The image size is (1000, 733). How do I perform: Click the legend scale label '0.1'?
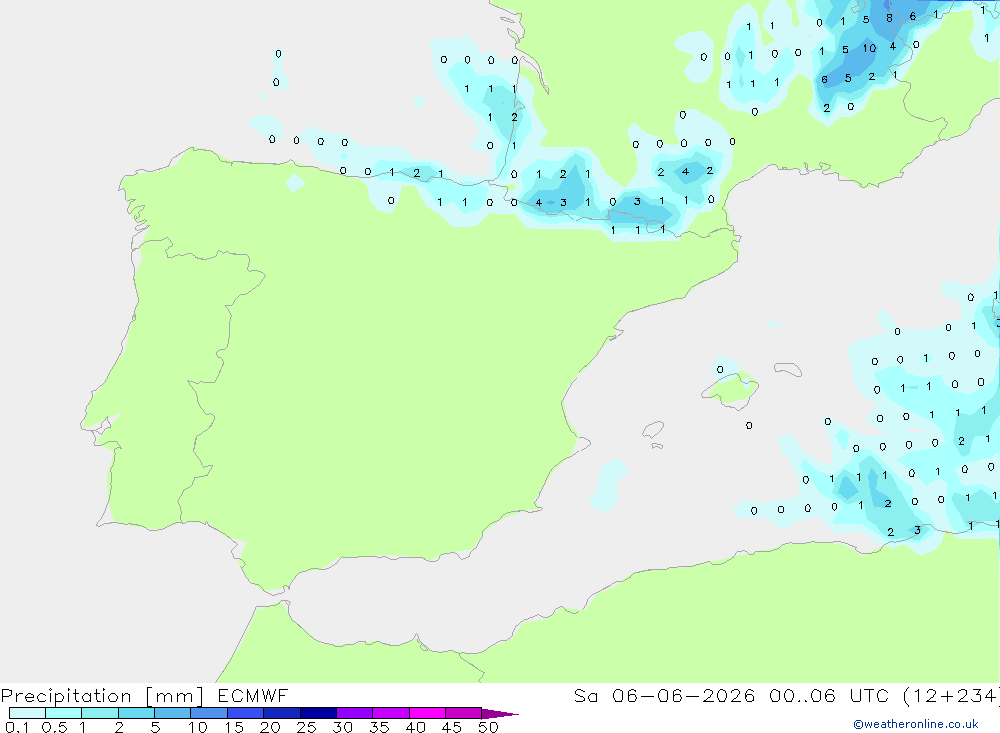[17, 727]
